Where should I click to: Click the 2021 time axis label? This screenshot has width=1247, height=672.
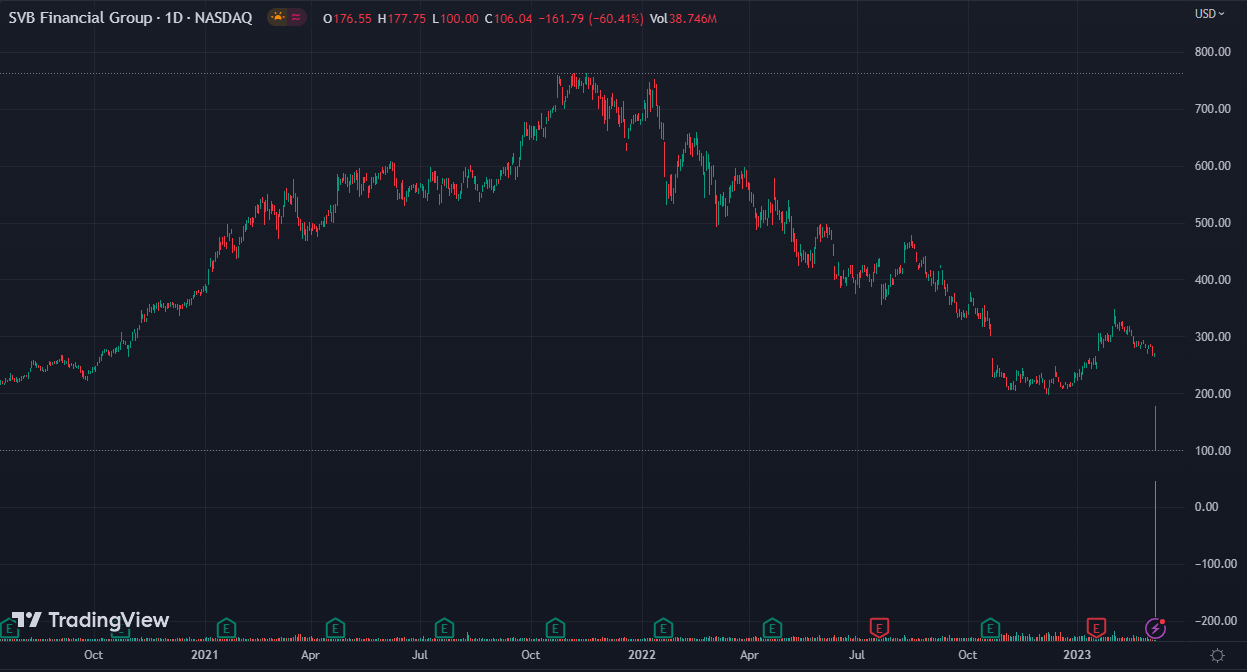204,656
